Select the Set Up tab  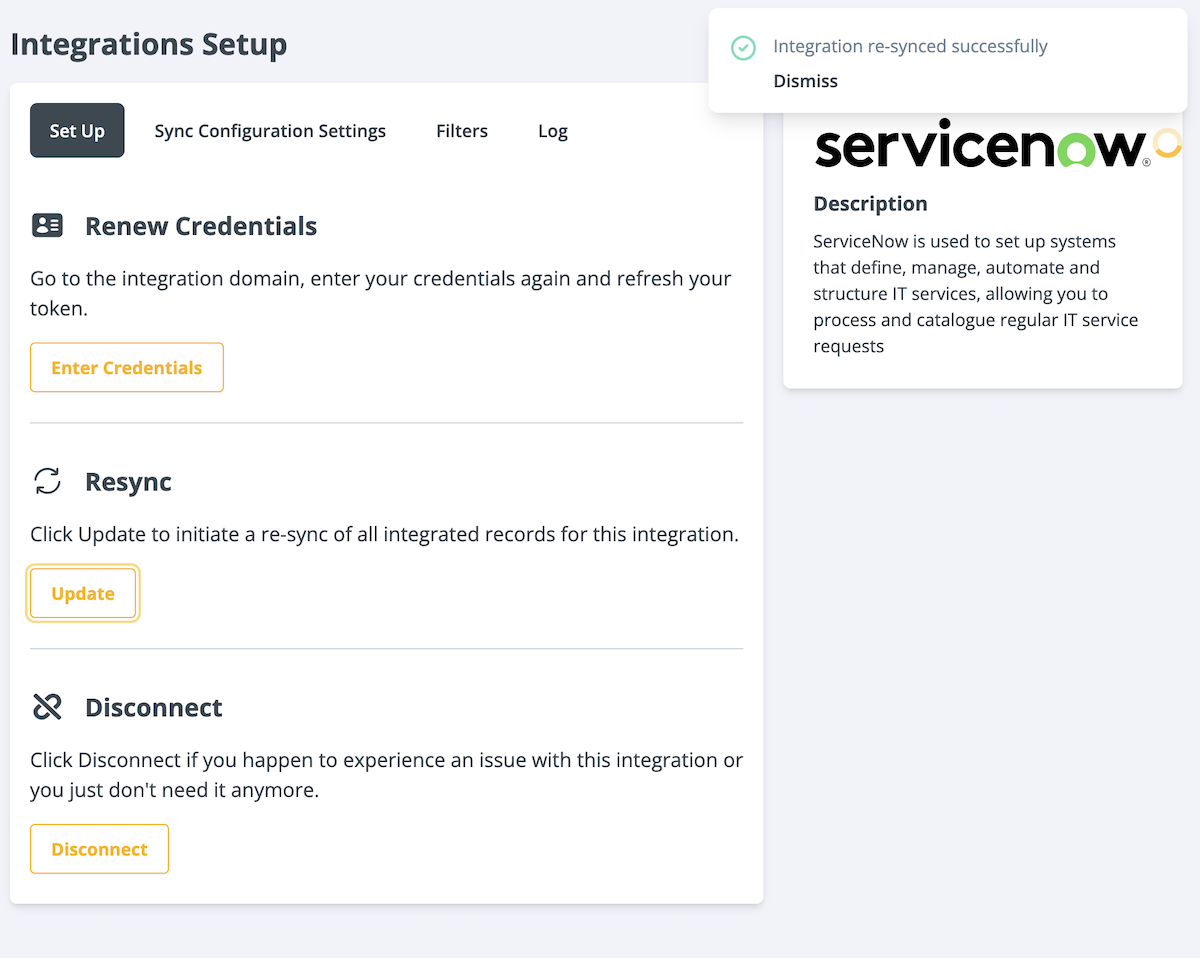coord(77,130)
